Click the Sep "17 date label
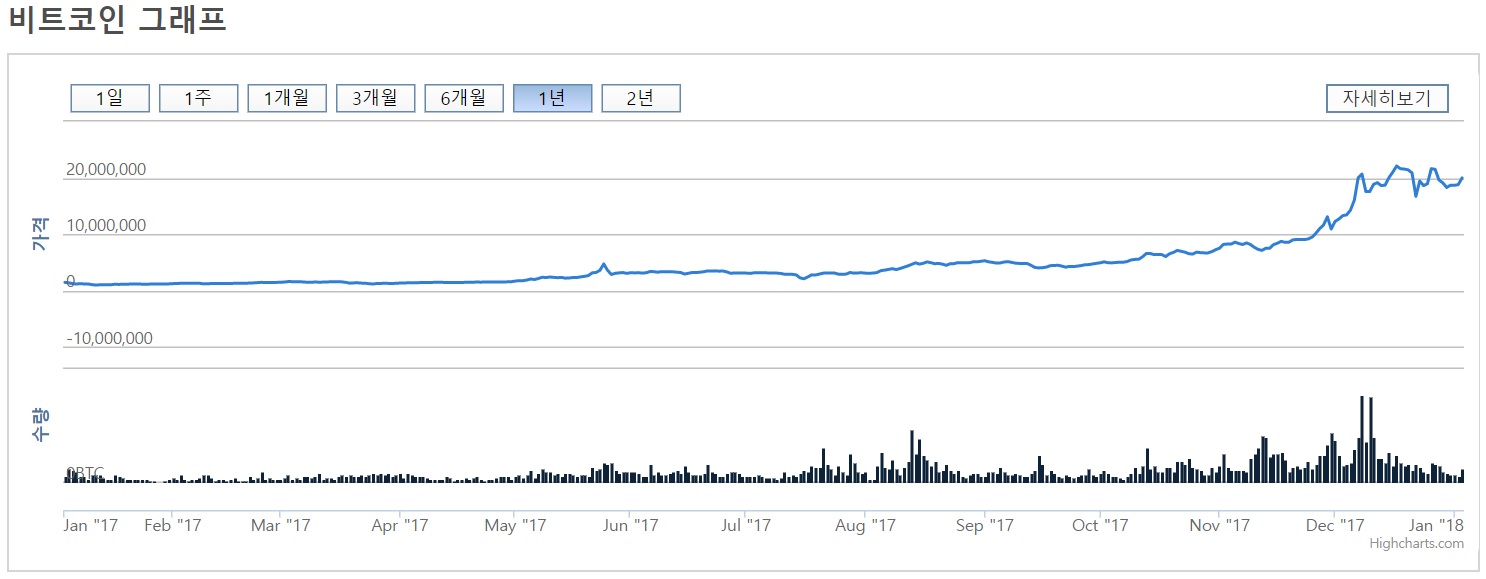1486x579 pixels. (x=985, y=524)
